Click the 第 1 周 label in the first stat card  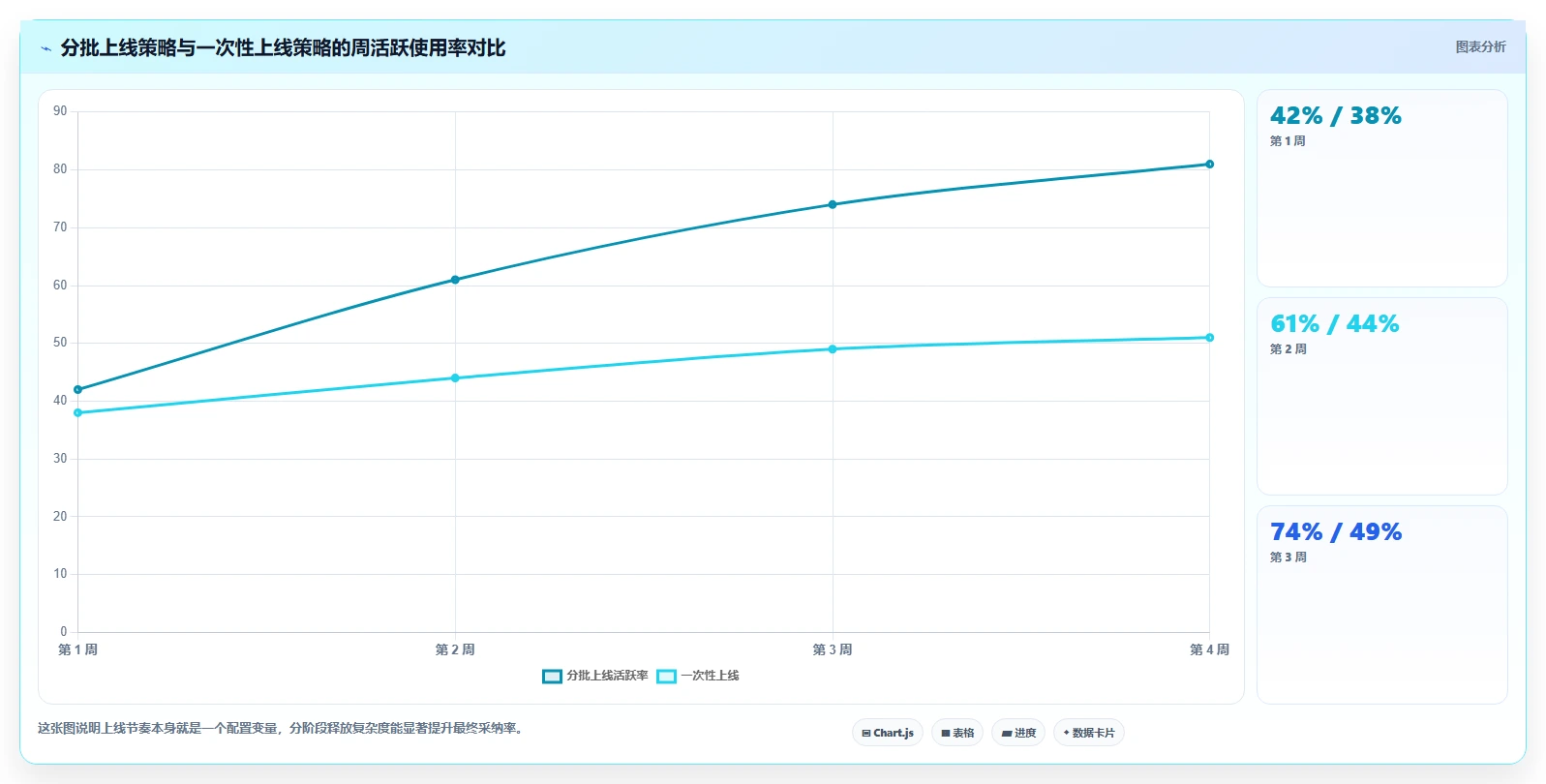coord(1288,141)
